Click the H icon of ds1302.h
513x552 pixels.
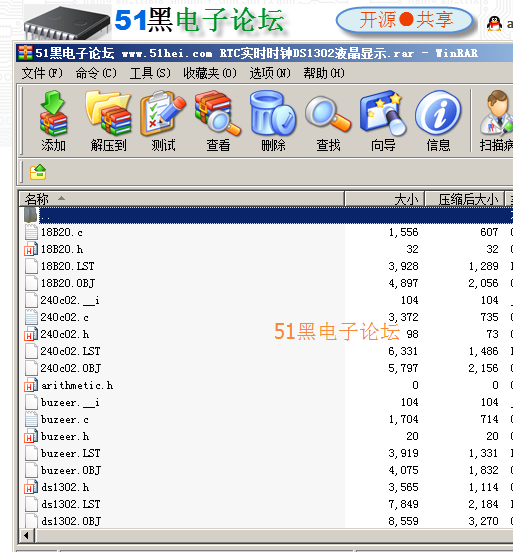point(31,487)
